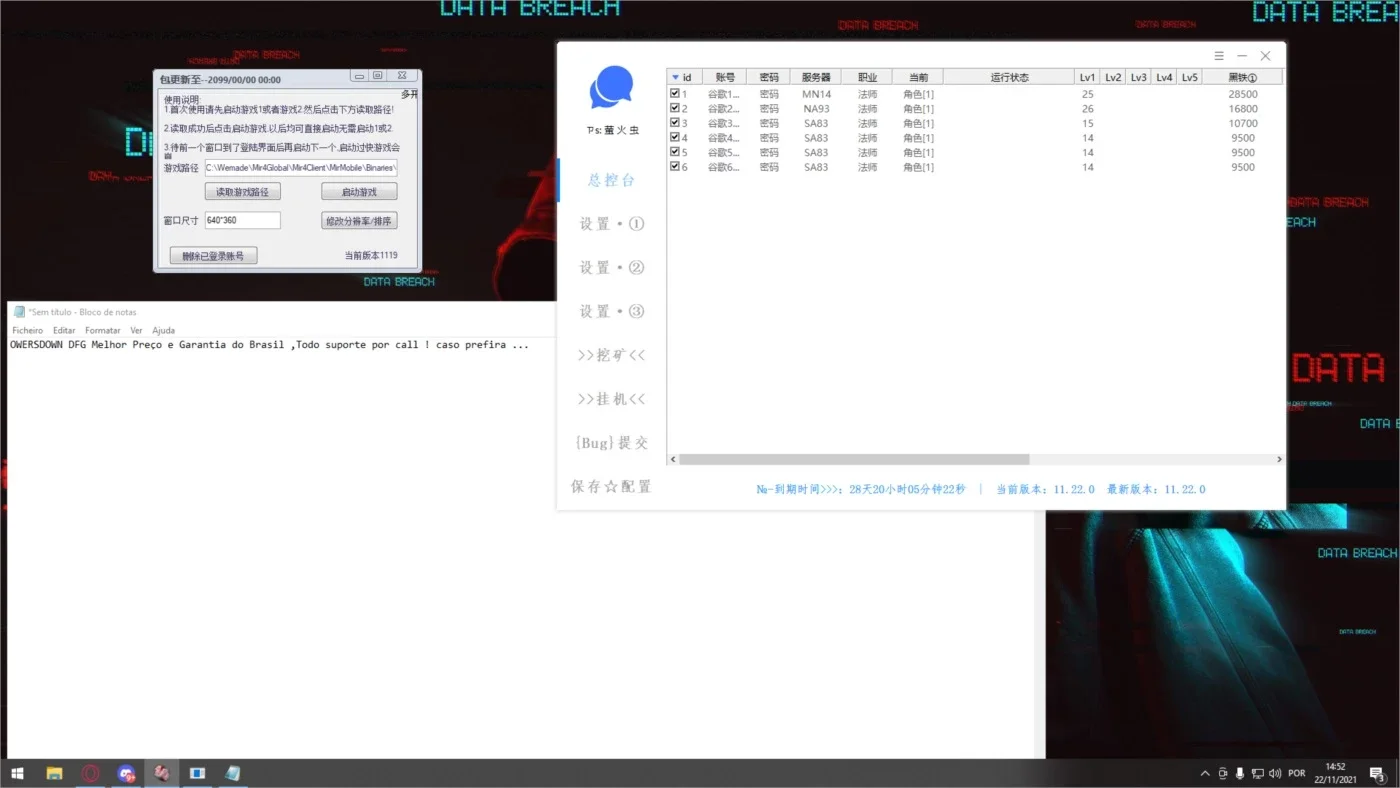Viewport: 1400px width, 788px height.
Task: Switch to the 设置•② tab
Action: click(611, 268)
